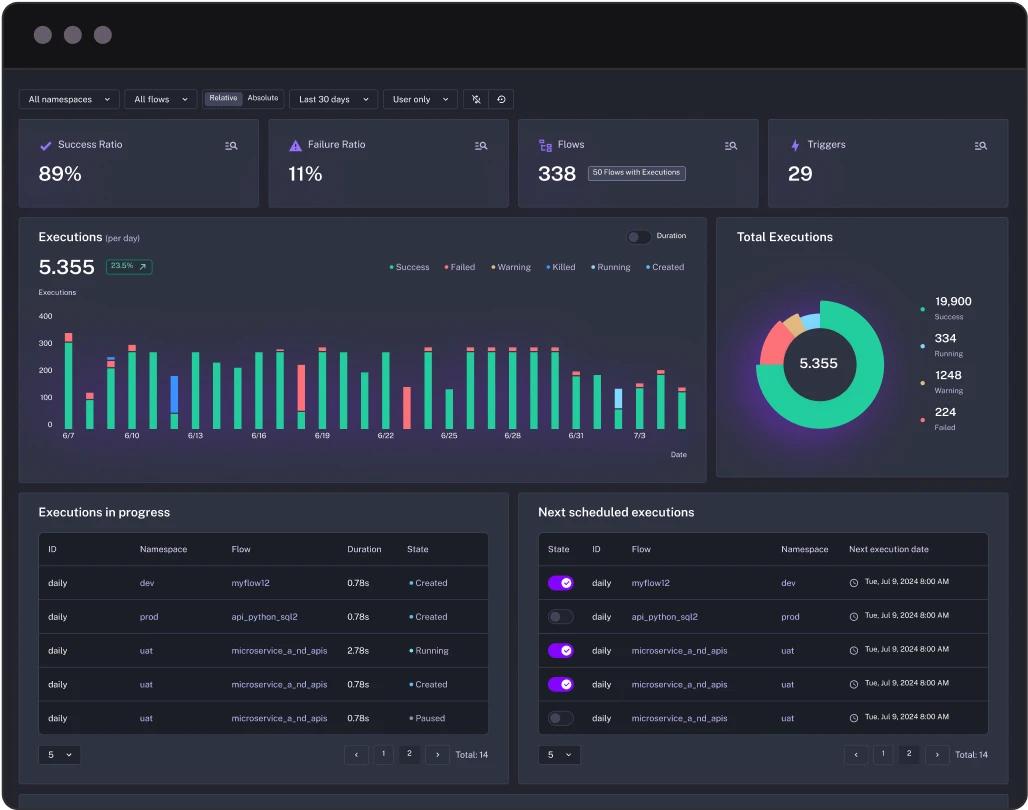Select the Relative date tab
The image size is (1028, 810).
point(223,98)
